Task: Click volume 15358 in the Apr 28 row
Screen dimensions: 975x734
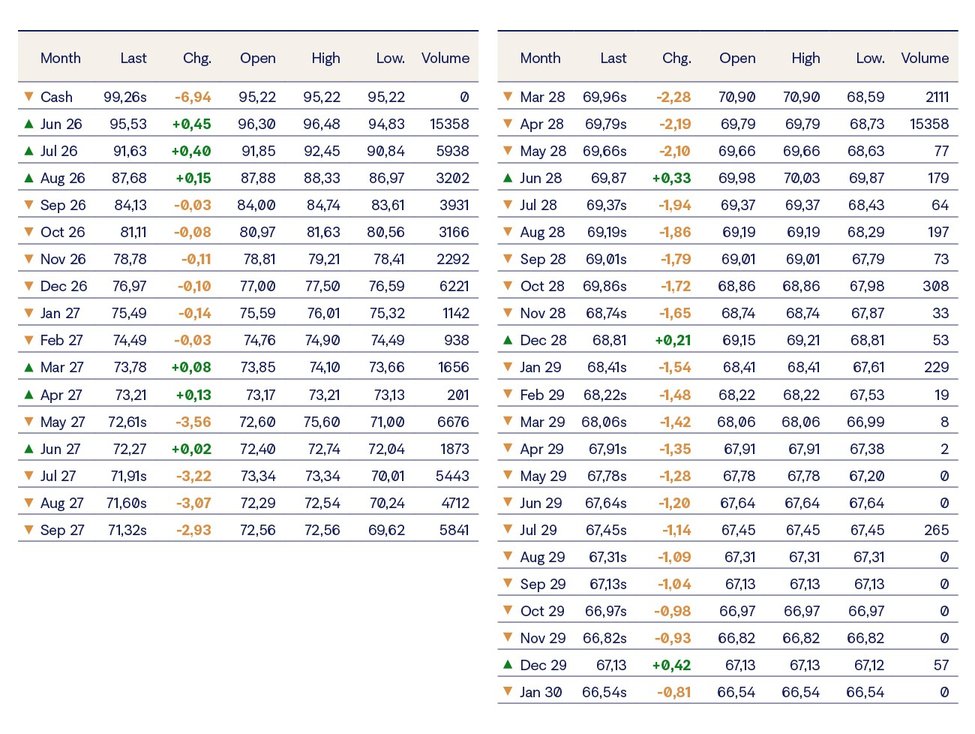Action: coord(929,124)
